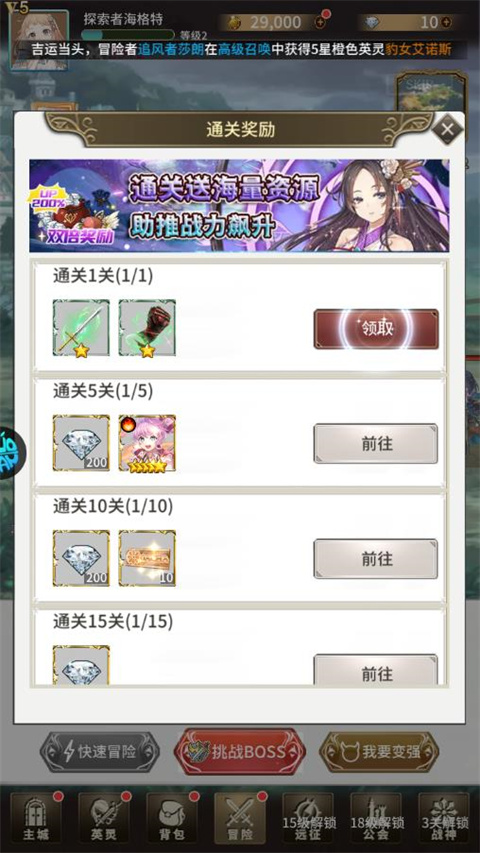This screenshot has width=480, height=853.
Task: Click 前往 for the 通关5关 reward
Action: pyautogui.click(x=376, y=443)
